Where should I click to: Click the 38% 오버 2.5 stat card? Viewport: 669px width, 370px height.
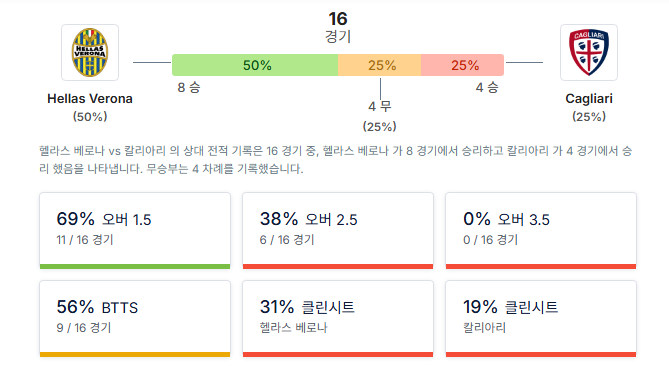pyautogui.click(x=338, y=230)
